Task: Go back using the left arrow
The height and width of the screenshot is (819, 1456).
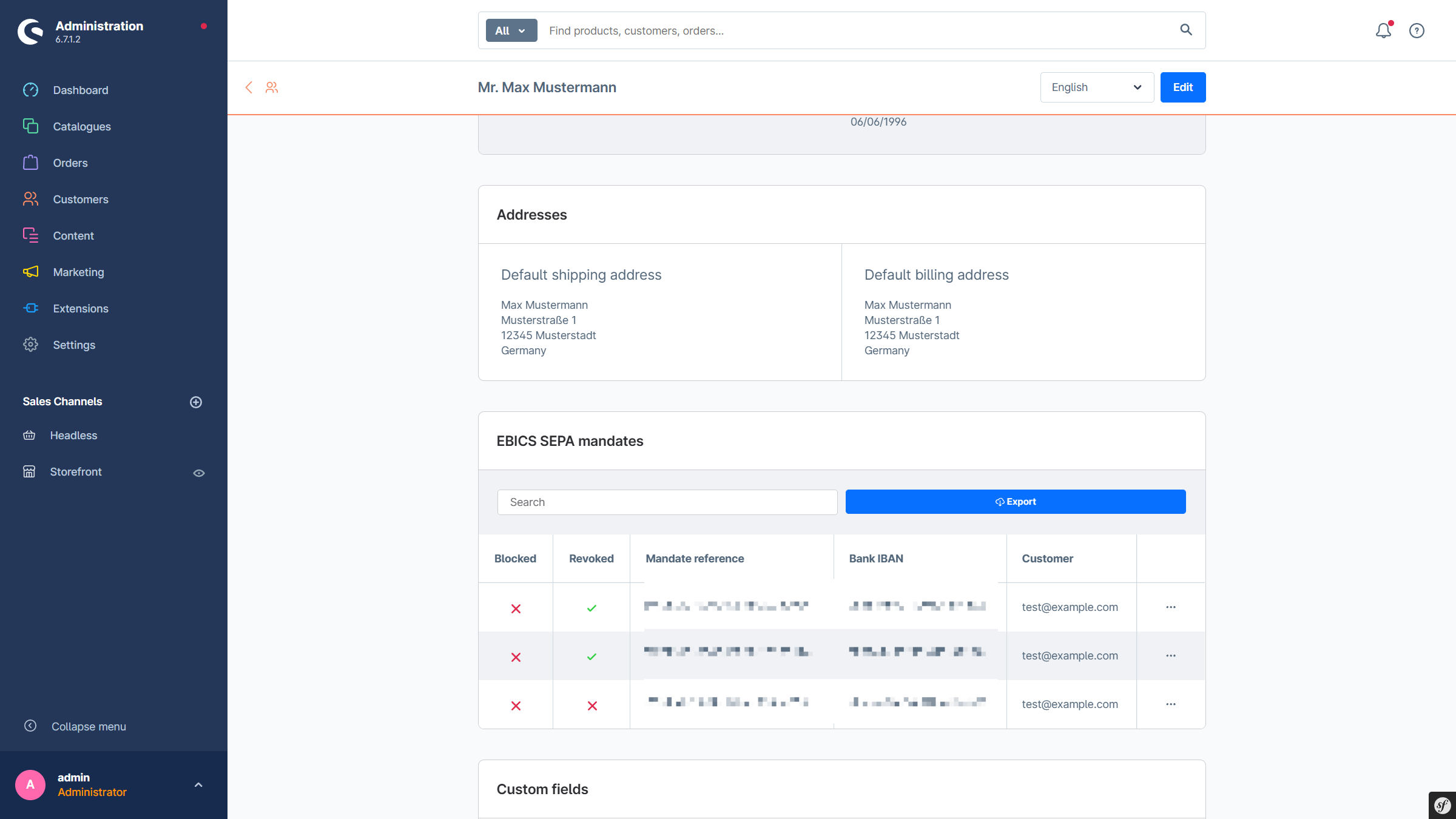Action: tap(249, 87)
